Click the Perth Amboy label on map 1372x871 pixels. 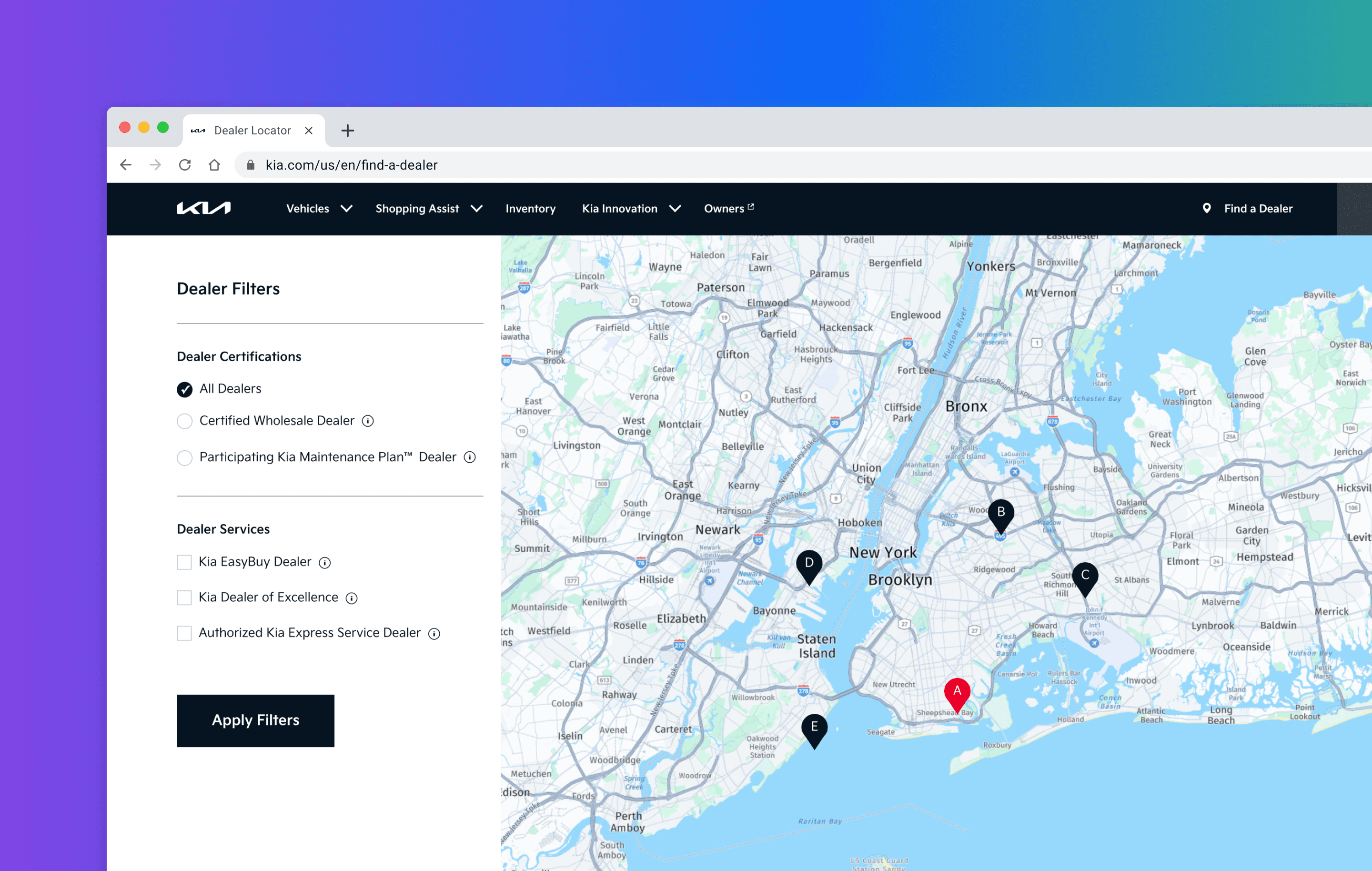[x=628, y=822]
